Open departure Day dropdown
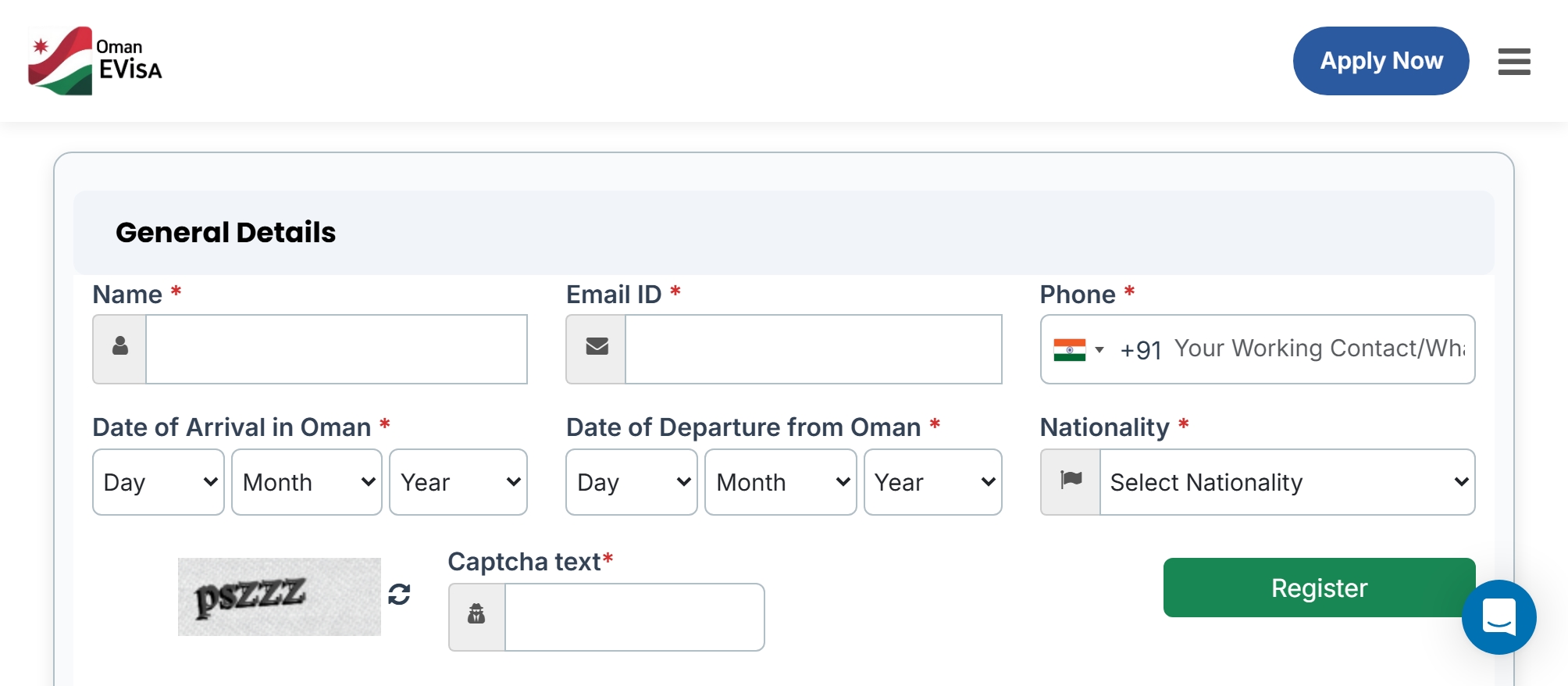1568x686 pixels. tap(632, 481)
